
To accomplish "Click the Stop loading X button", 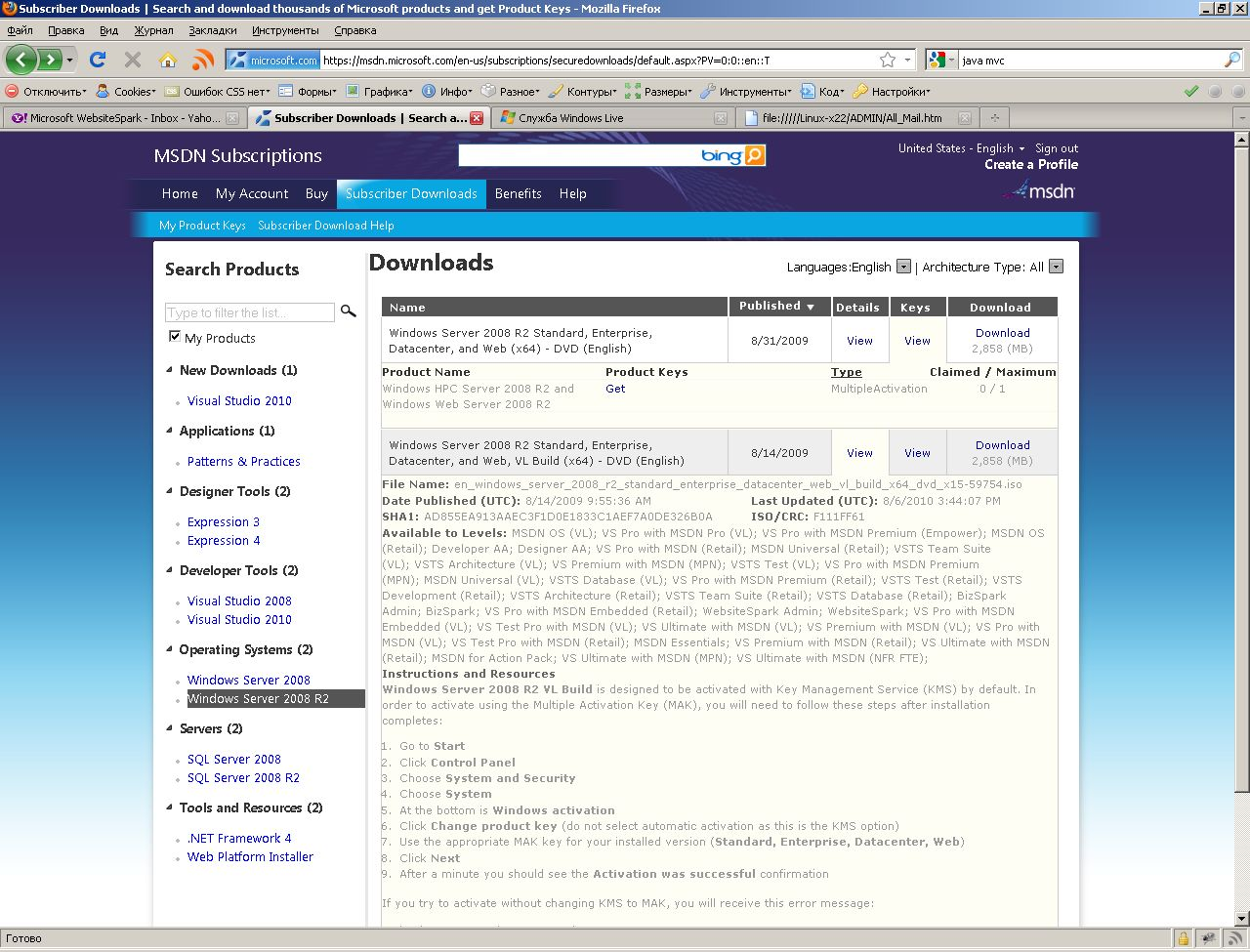I will point(133,60).
